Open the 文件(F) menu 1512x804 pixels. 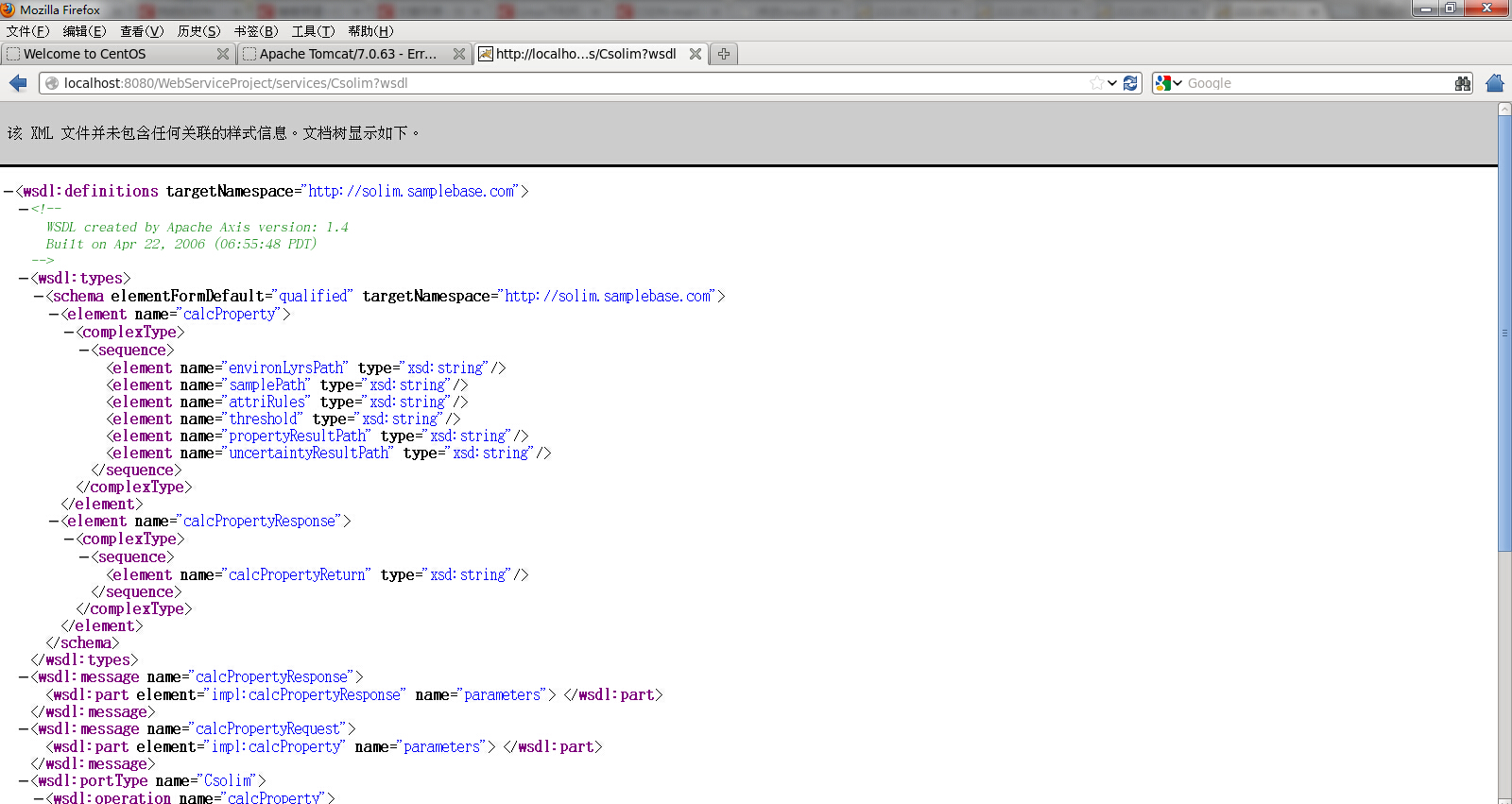click(x=27, y=31)
